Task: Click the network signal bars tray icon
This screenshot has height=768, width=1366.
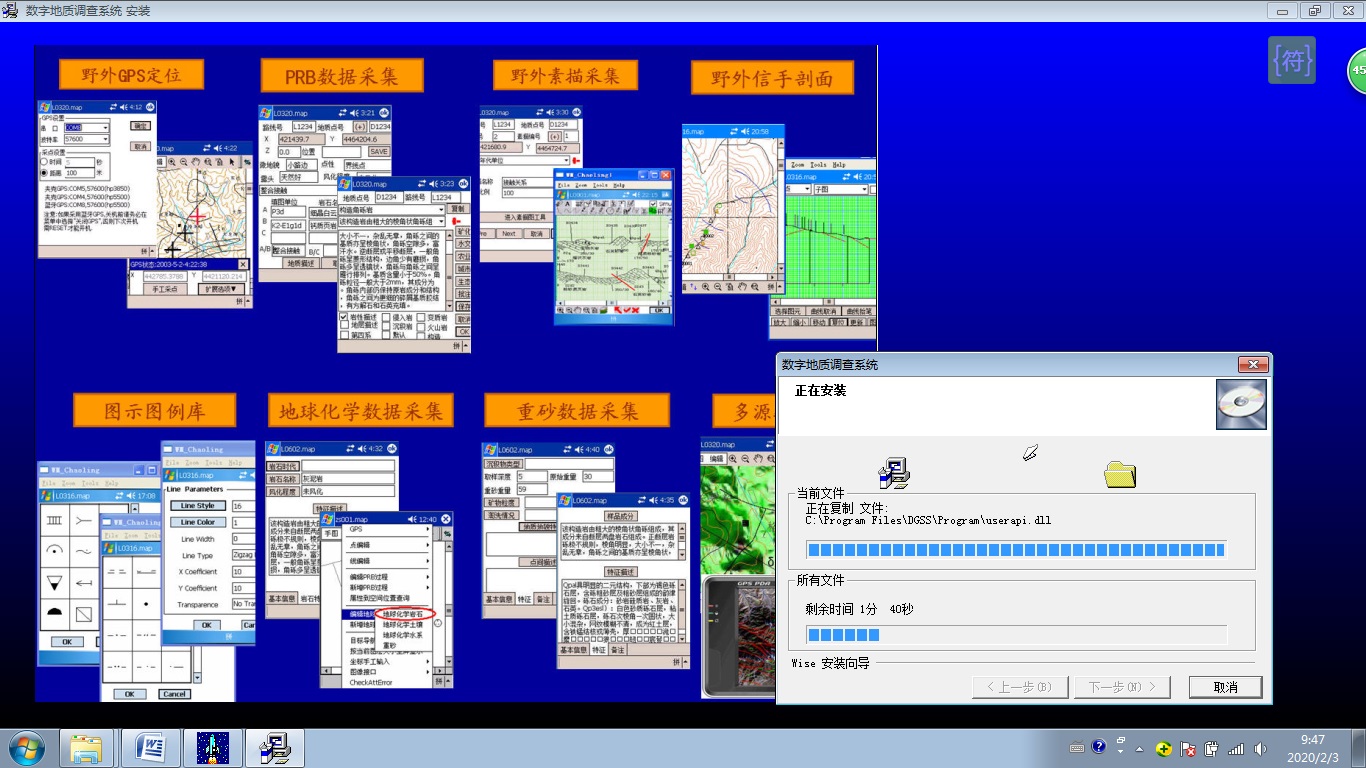Action: (1236, 748)
